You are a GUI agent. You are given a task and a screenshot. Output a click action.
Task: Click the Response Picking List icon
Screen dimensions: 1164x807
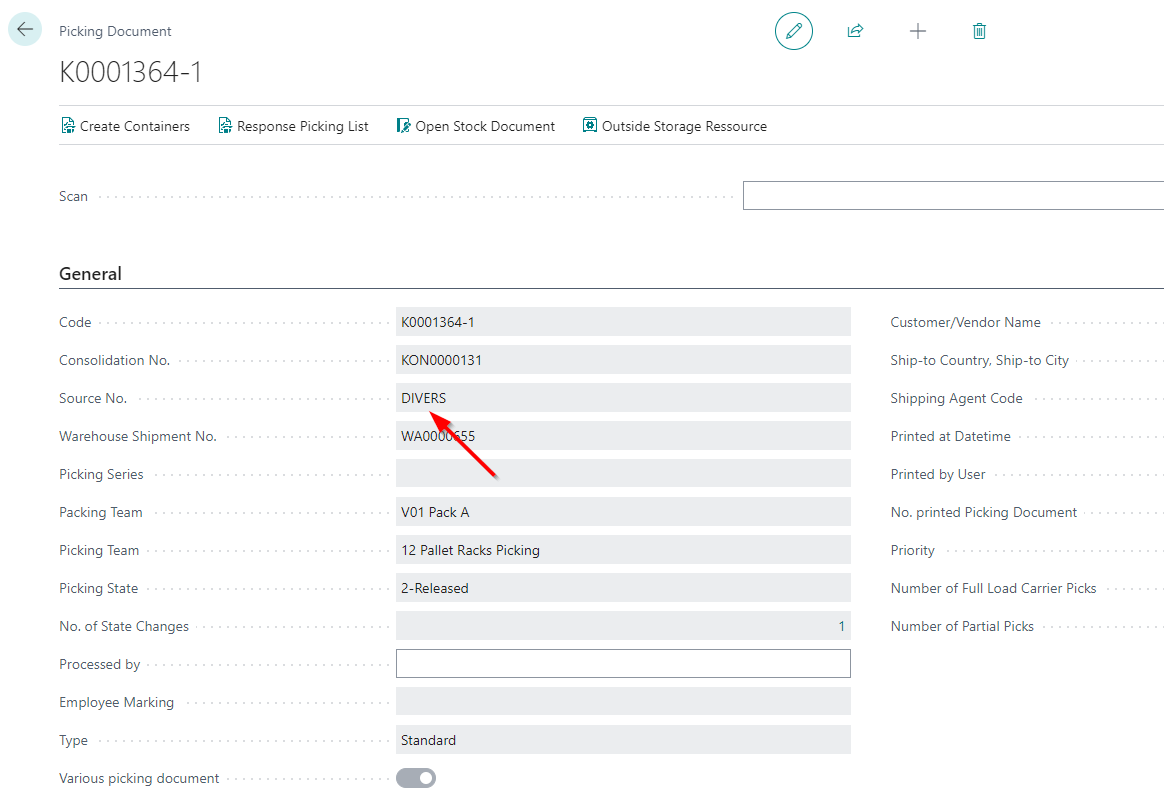[225, 126]
